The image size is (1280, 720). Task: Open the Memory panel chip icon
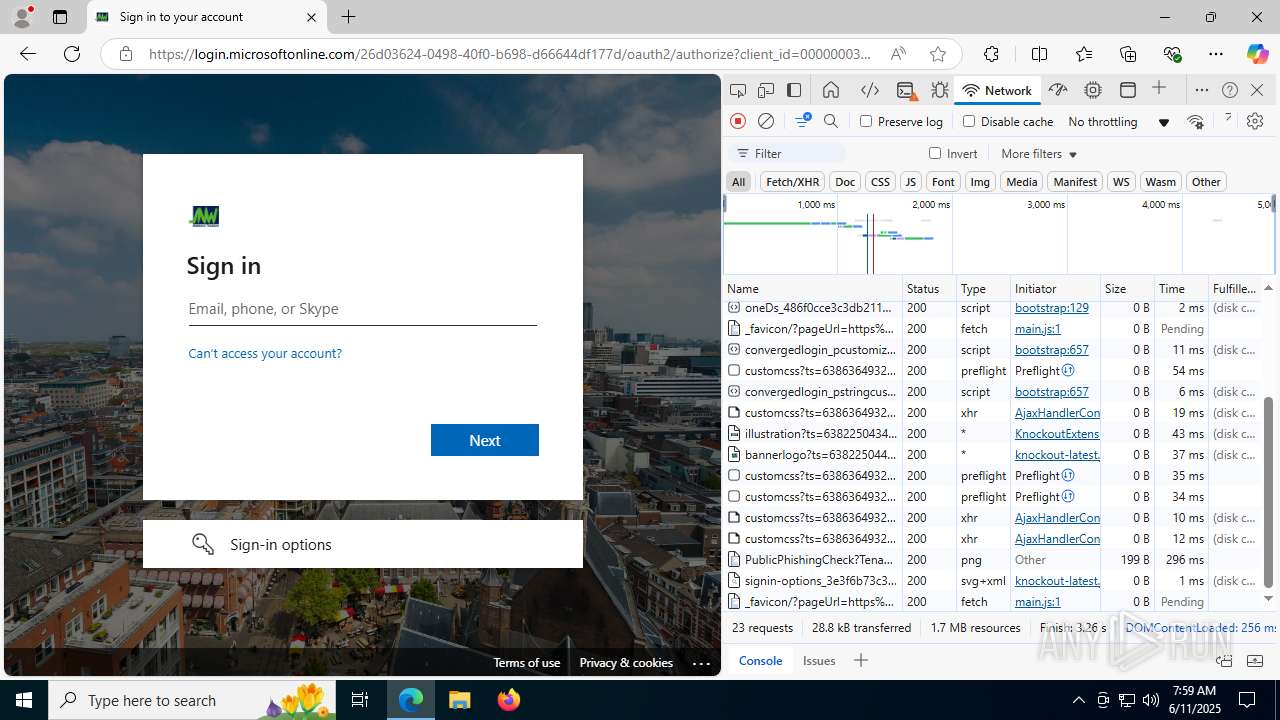[x=1093, y=90]
